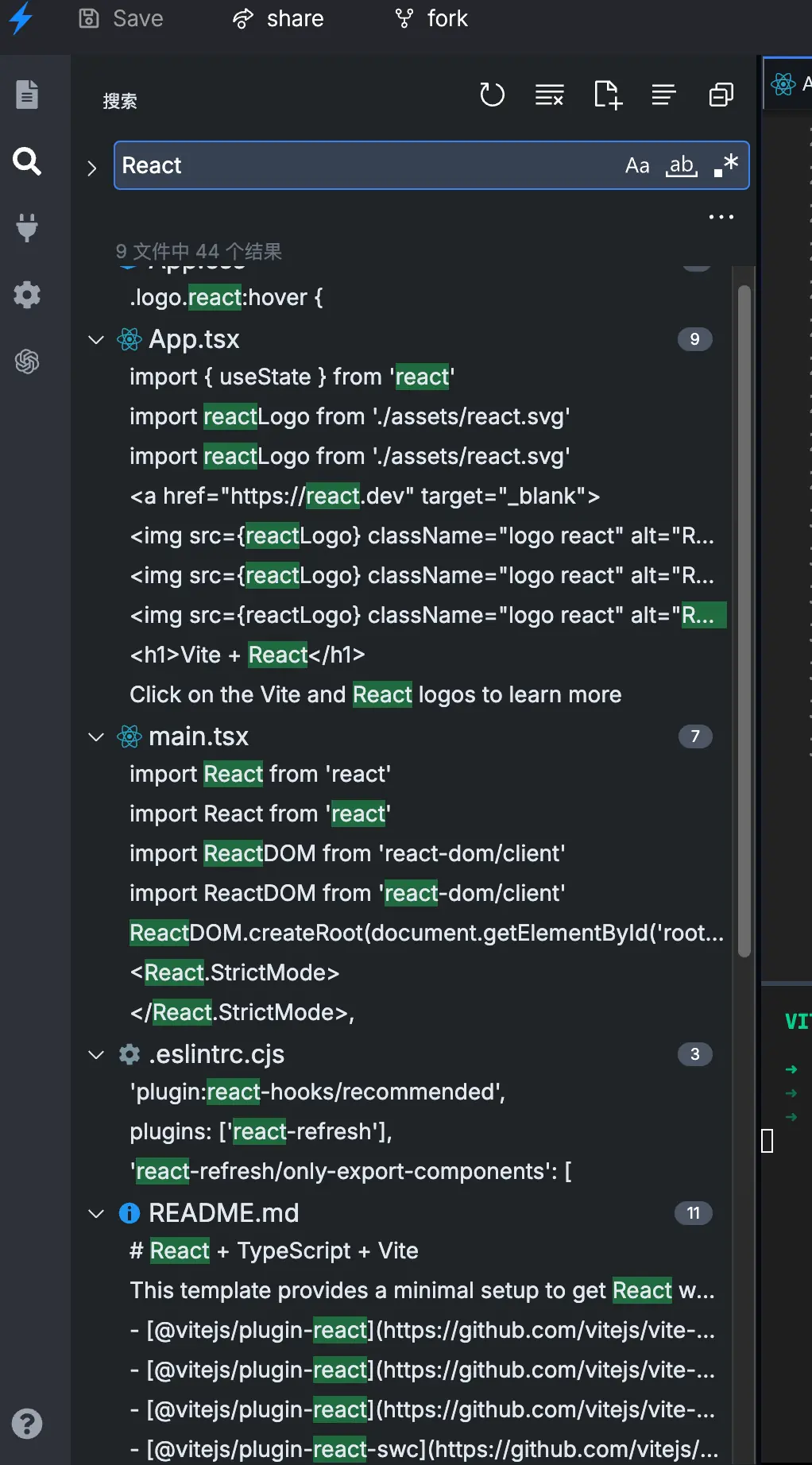The image size is (812, 1465).
Task: Open result "[@vitejs/plugin-react-swc]"
Action: tap(424, 1449)
